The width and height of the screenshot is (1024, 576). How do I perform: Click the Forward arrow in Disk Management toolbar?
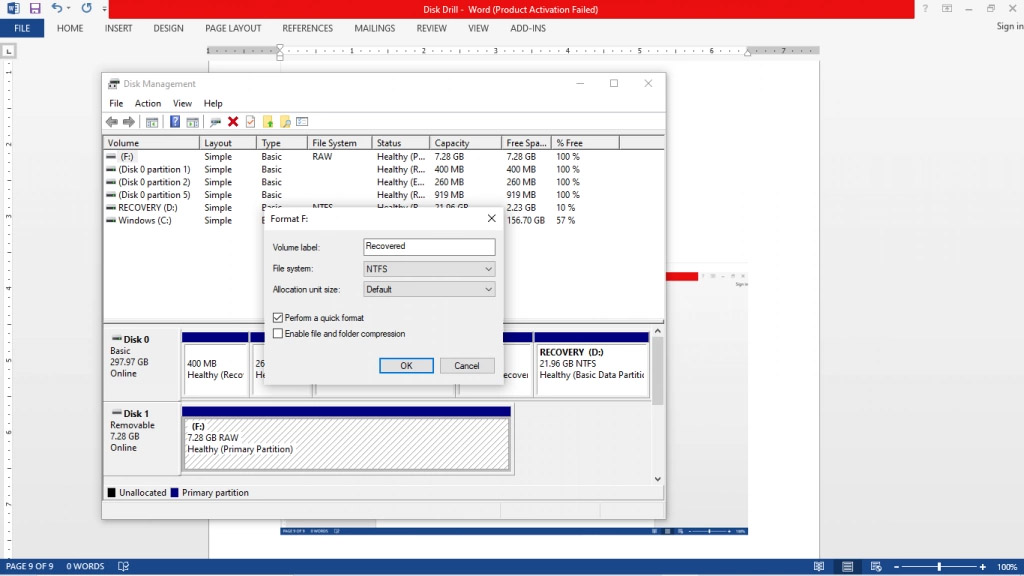pos(129,122)
